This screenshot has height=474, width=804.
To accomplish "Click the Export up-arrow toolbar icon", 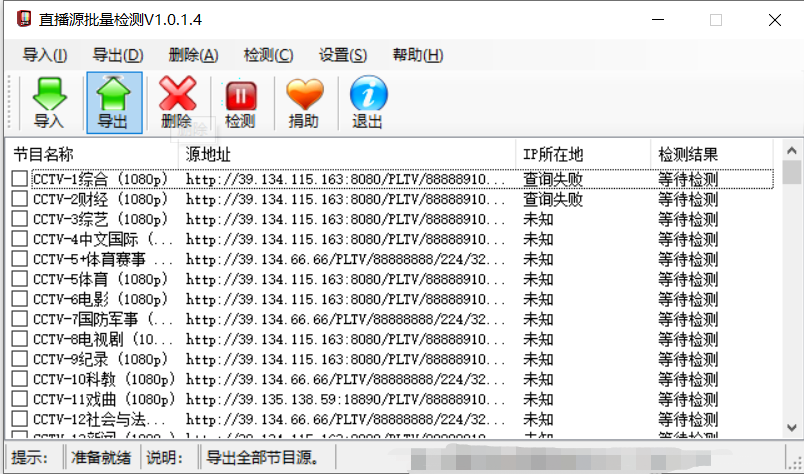I will click(113, 96).
